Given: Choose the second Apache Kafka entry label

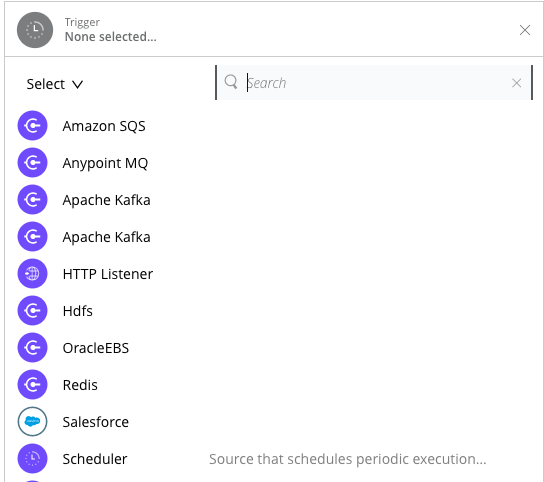Looking at the screenshot, I should (107, 237).
